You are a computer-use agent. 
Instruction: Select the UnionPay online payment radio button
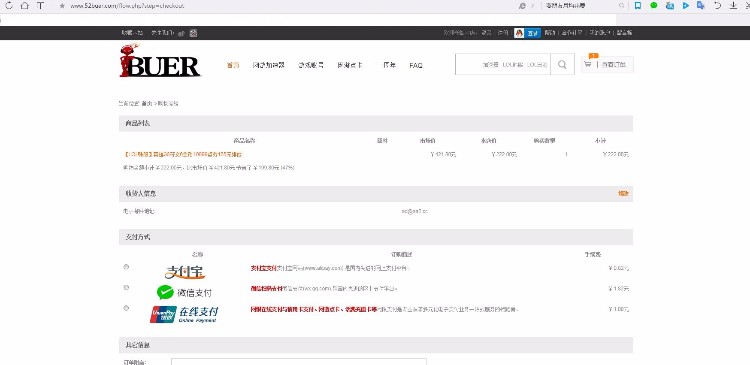(x=126, y=308)
